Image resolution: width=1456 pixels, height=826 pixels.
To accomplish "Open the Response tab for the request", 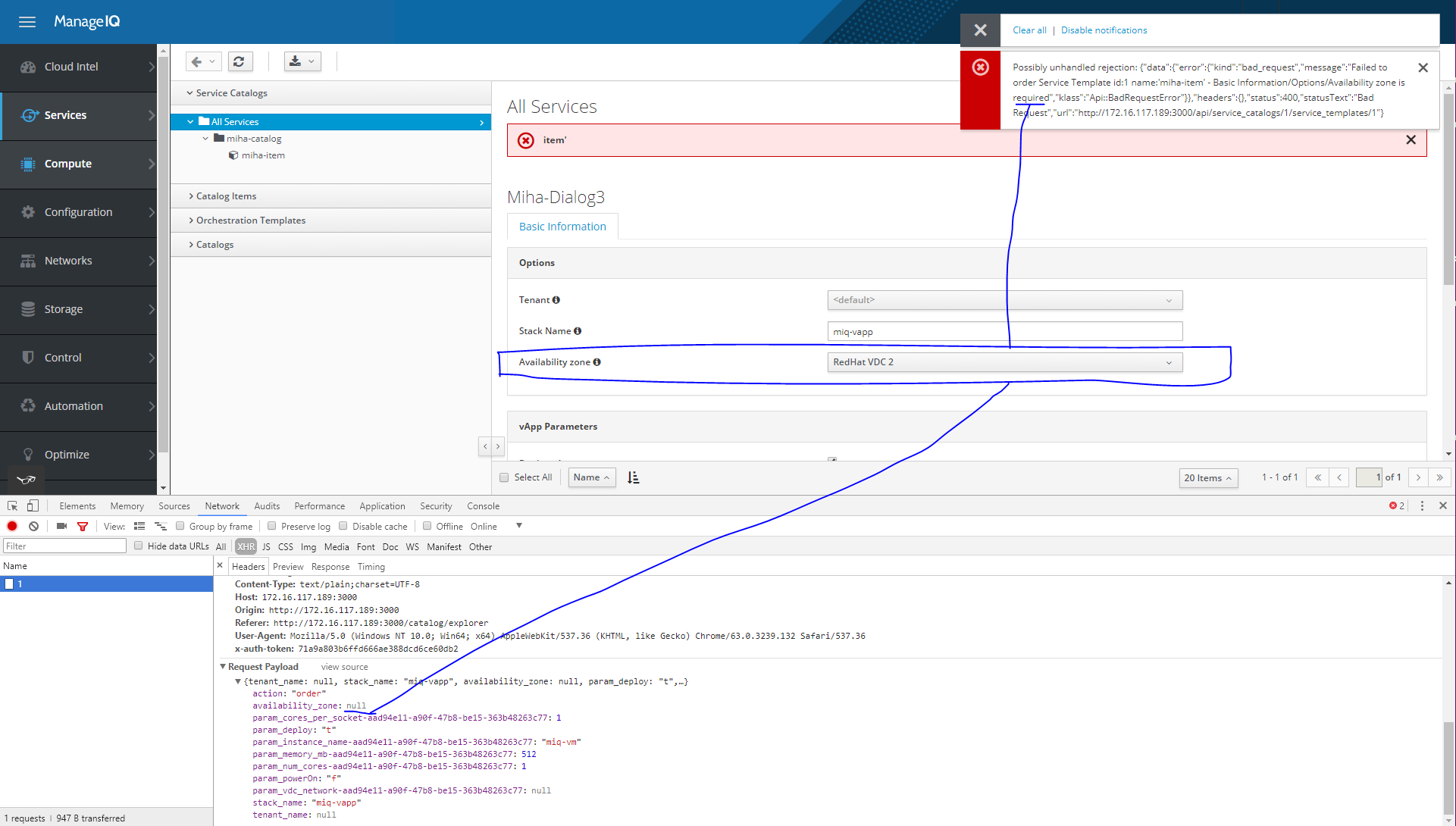I will pos(330,566).
